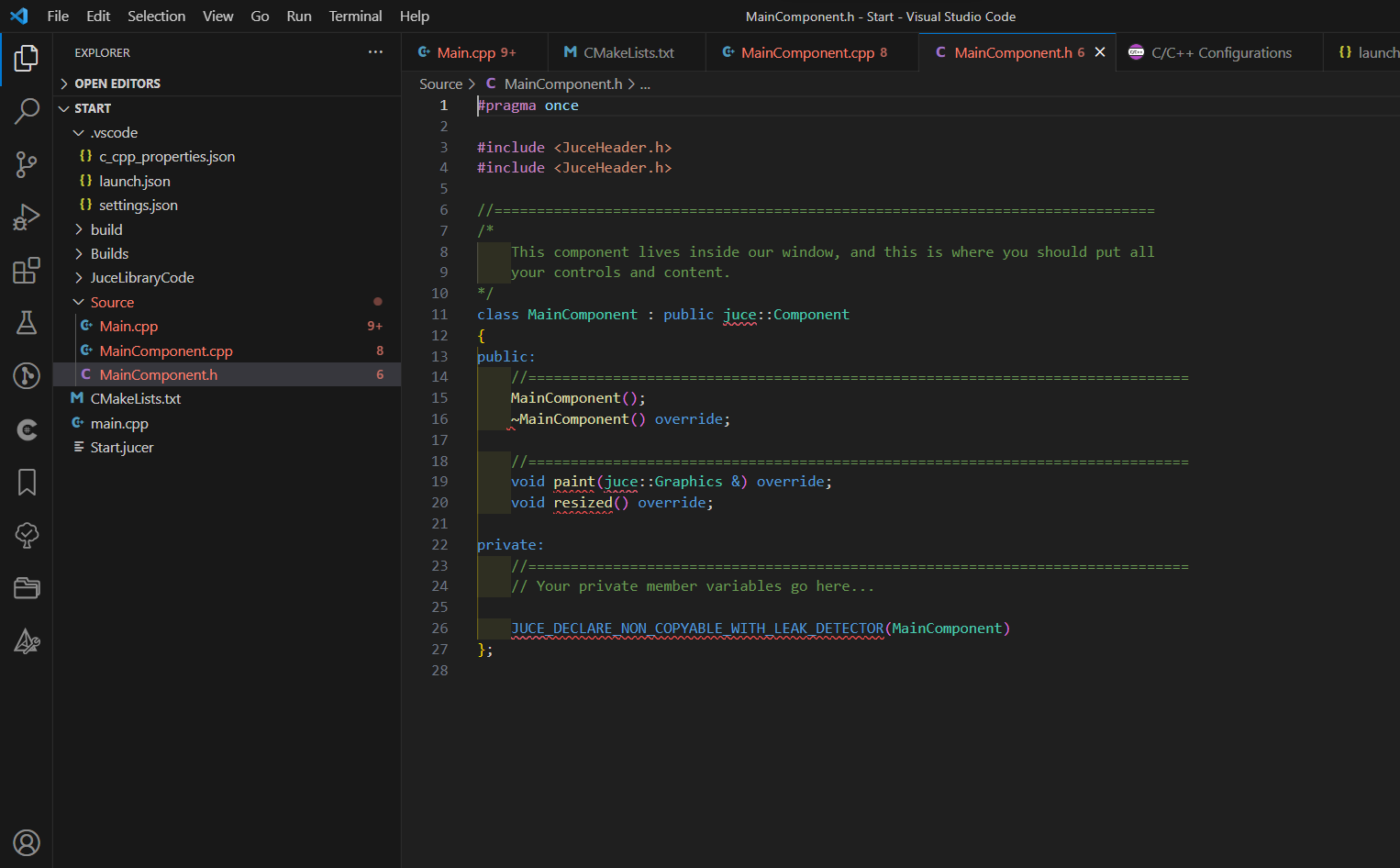
Task: Open Explorer more actions ellipsis
Action: click(375, 52)
